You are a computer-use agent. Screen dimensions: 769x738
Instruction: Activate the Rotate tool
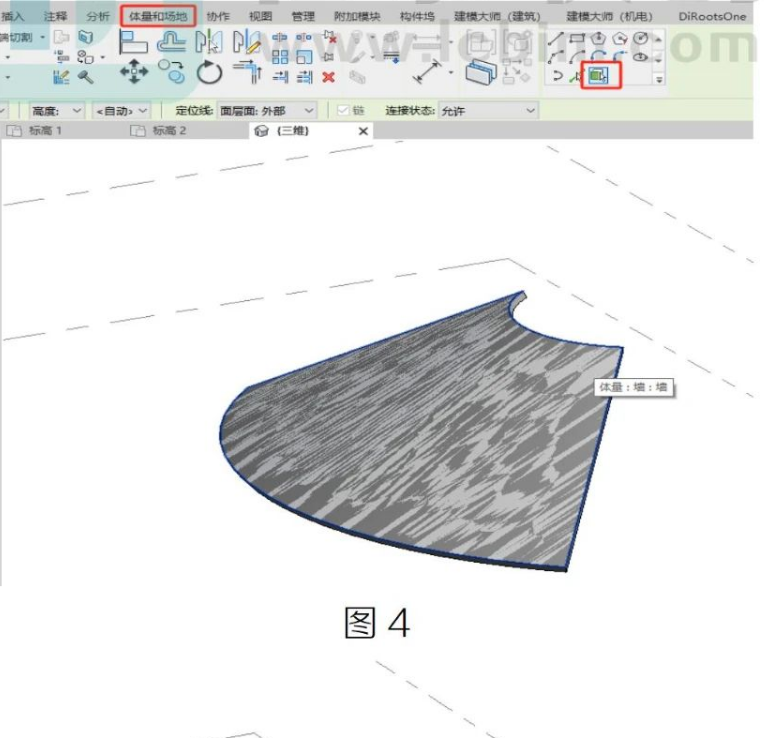209,73
